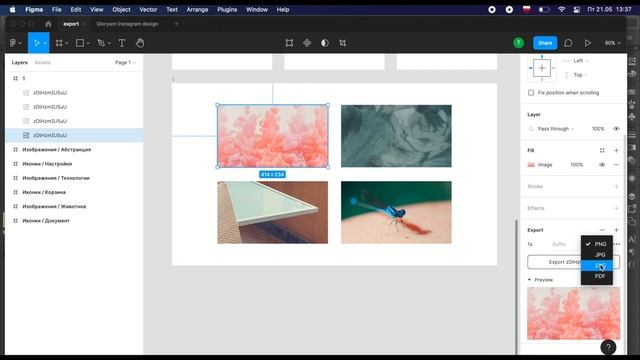Open the Plugins menu
Image resolution: width=640 pixels, height=360 pixels.
[227, 9]
